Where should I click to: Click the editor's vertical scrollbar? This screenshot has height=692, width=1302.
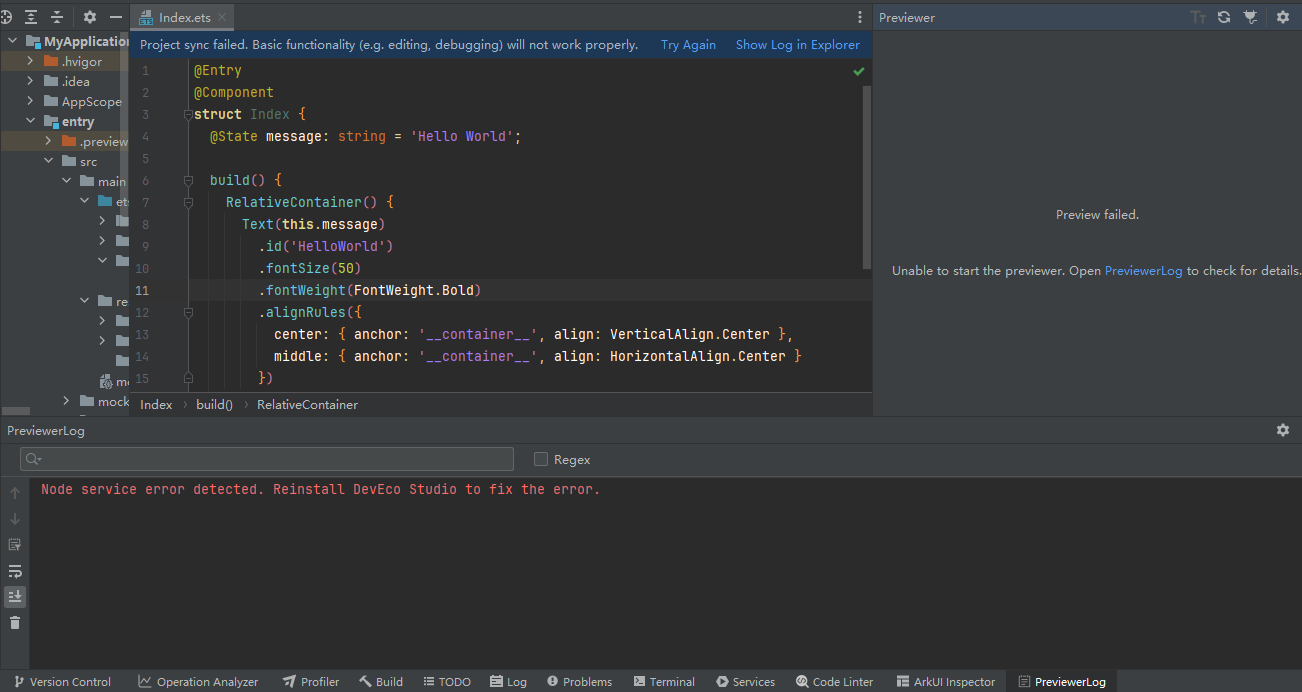click(x=867, y=175)
